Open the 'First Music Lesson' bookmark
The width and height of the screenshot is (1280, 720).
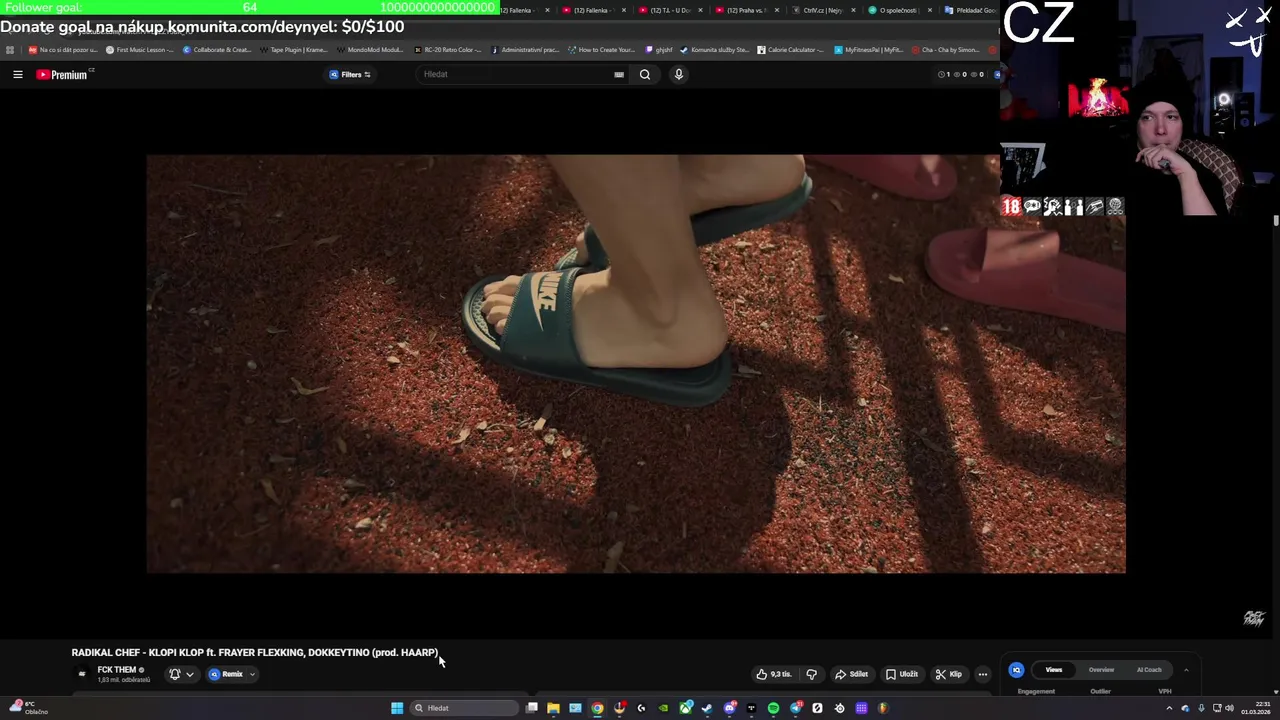click(139, 49)
